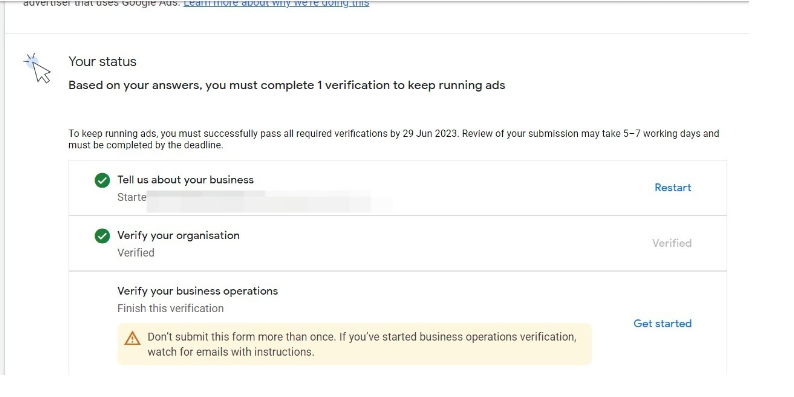Click the 'Verified' status under Verify your organisation
Viewport: 794px width, 397px height.
click(x=136, y=253)
